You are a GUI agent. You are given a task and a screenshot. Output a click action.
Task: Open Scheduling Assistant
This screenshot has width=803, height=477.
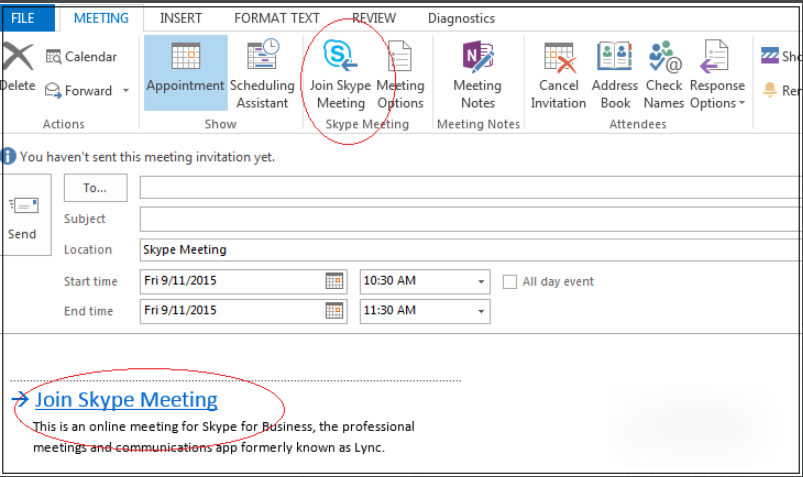(x=262, y=73)
